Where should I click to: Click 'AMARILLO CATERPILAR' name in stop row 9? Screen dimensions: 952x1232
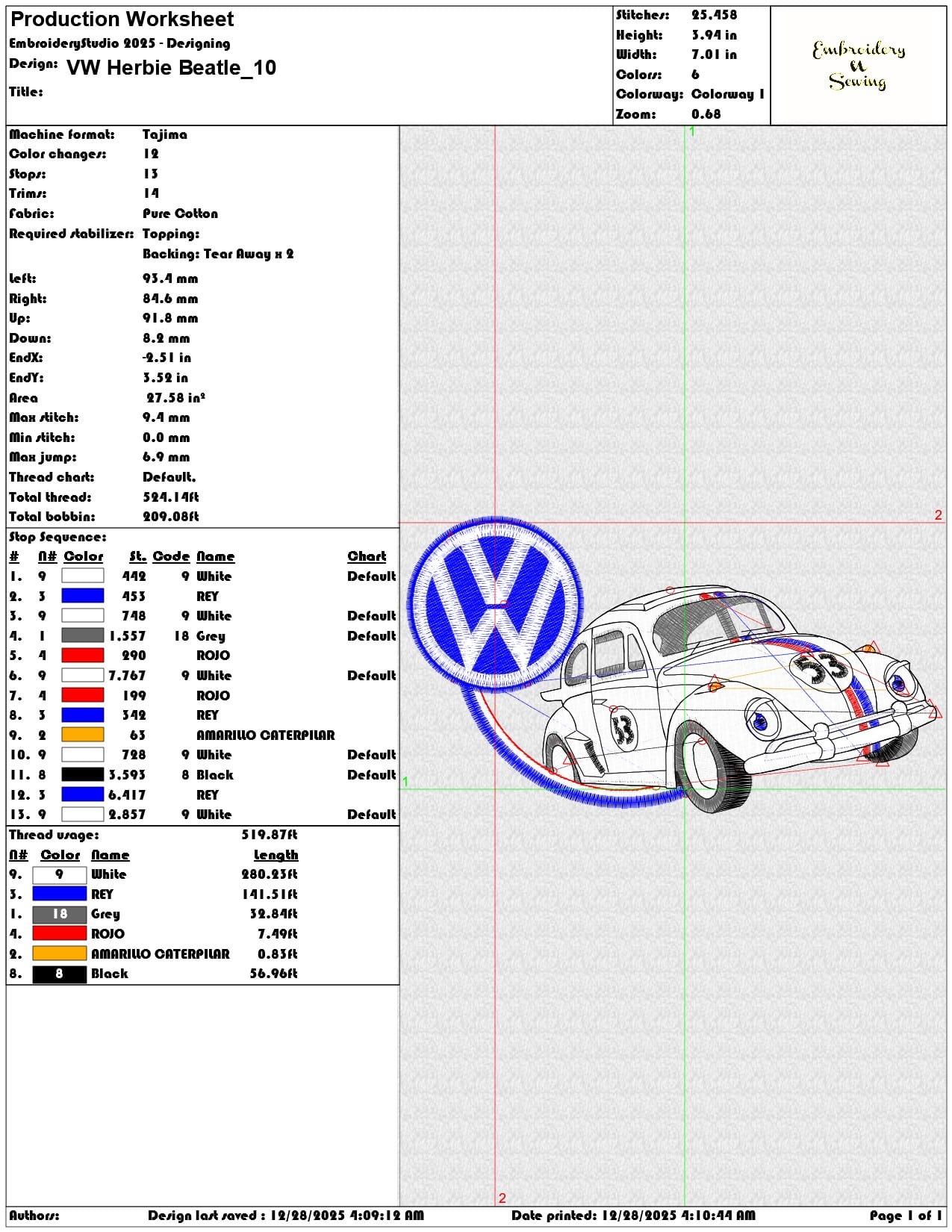tap(265, 735)
